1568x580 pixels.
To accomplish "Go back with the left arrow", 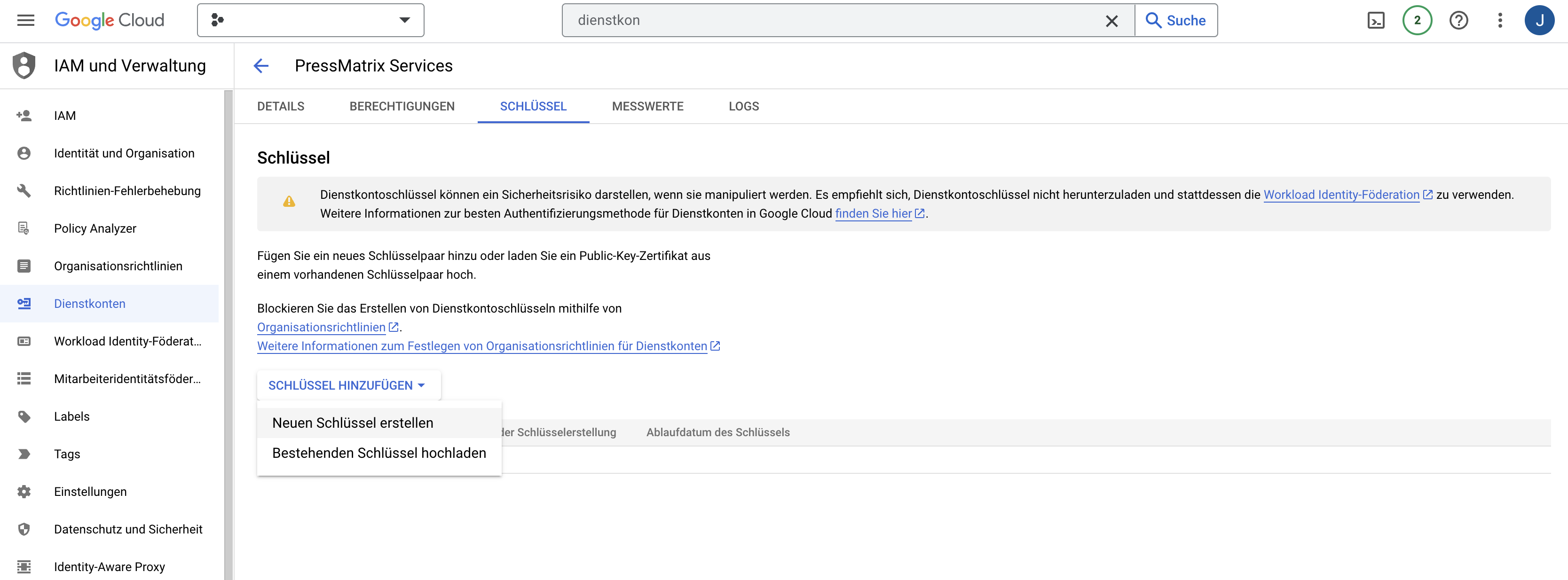I will [x=261, y=66].
